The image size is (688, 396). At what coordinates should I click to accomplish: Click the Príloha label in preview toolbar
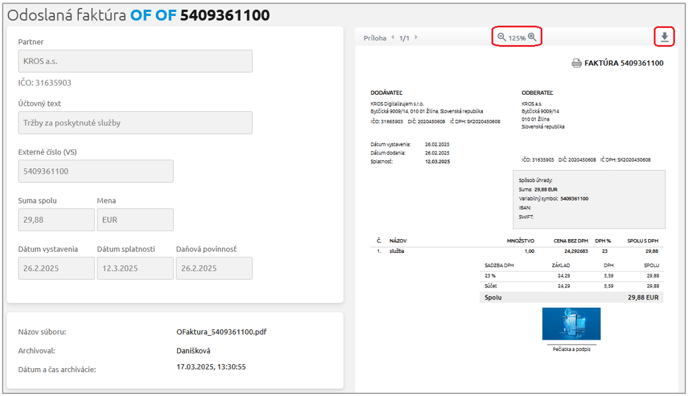375,38
